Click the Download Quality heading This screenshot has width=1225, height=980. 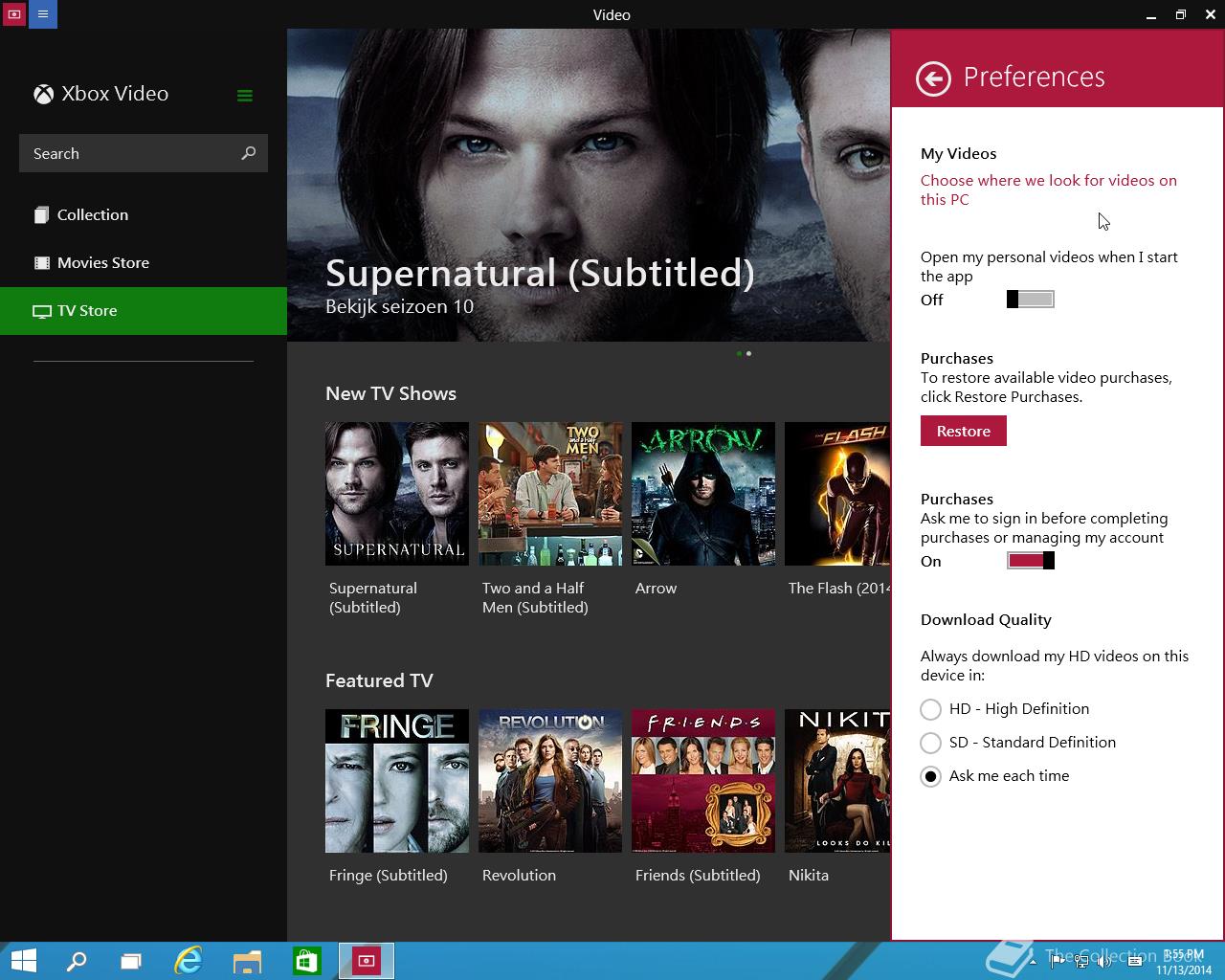point(986,620)
